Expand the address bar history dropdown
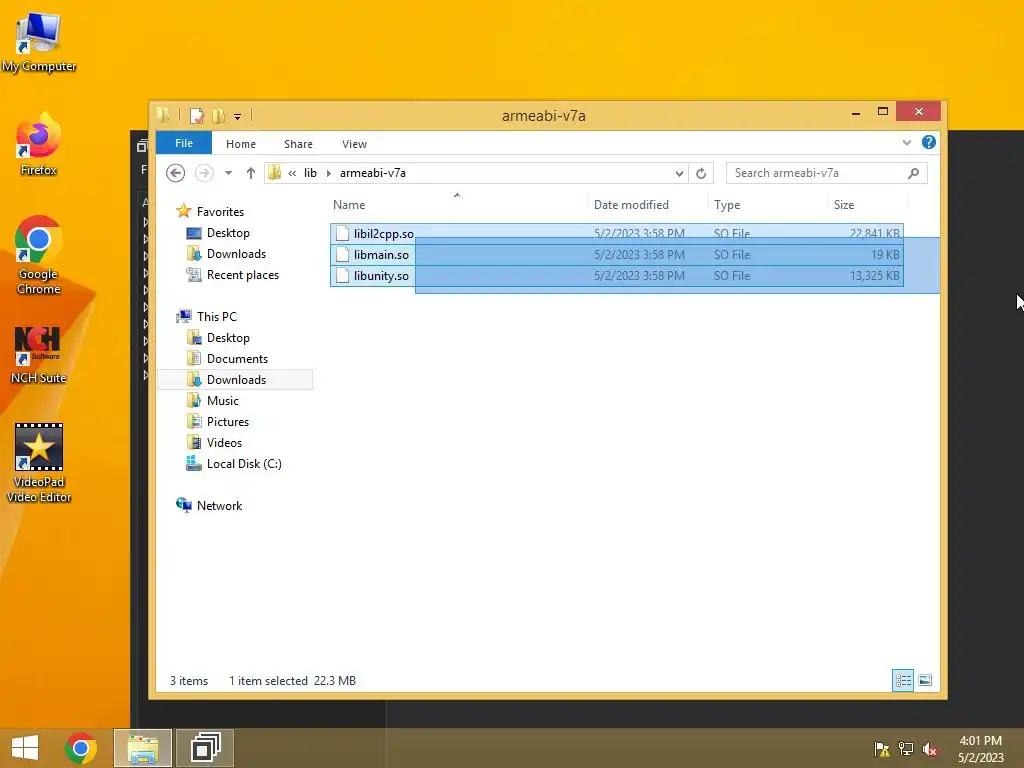 pyautogui.click(x=679, y=173)
